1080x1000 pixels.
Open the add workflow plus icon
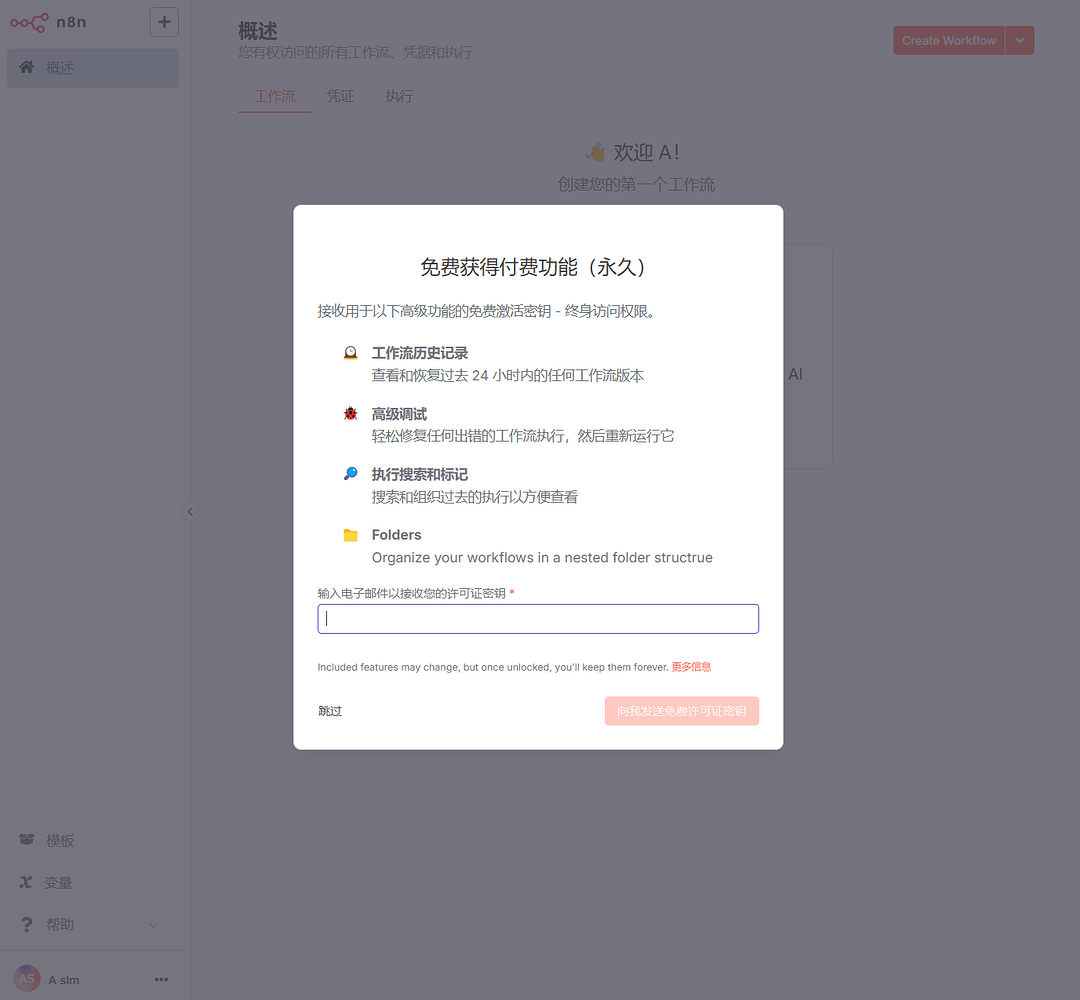[164, 21]
